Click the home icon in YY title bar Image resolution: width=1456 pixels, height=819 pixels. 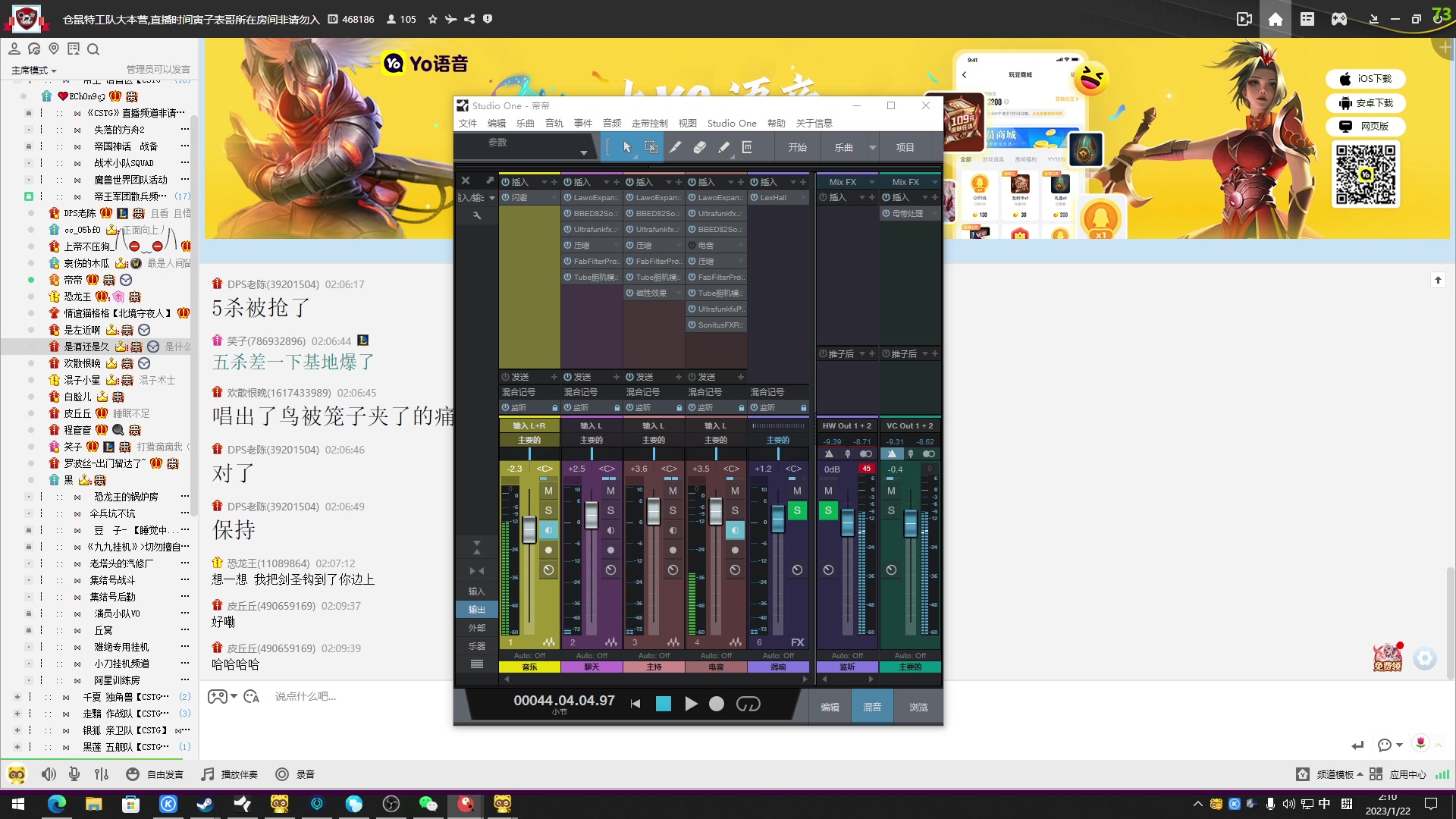(1276, 19)
